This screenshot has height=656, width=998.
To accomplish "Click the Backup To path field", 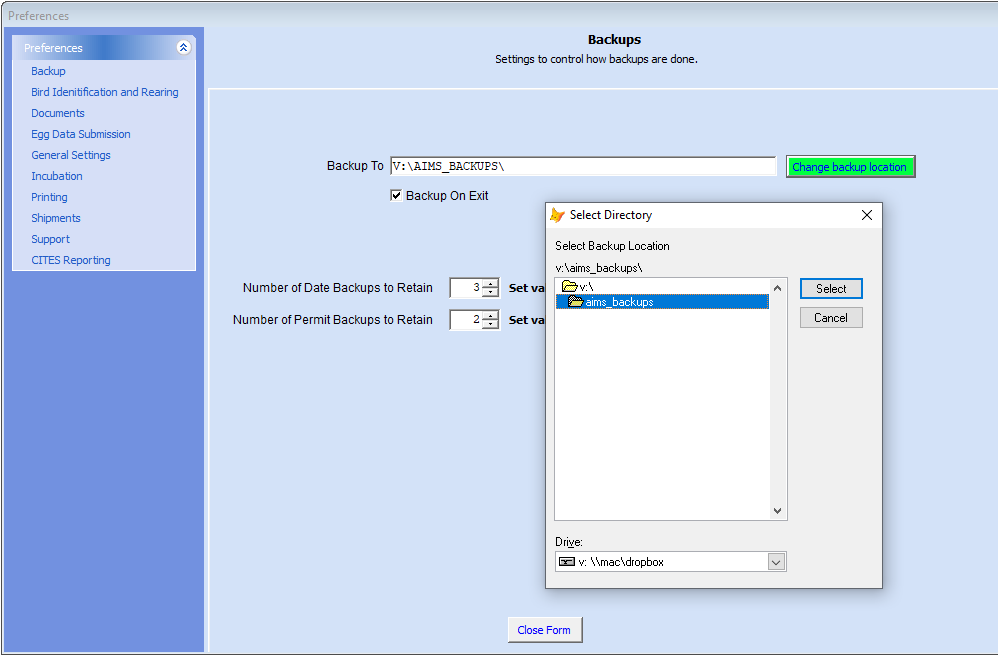I will click(x=583, y=166).
